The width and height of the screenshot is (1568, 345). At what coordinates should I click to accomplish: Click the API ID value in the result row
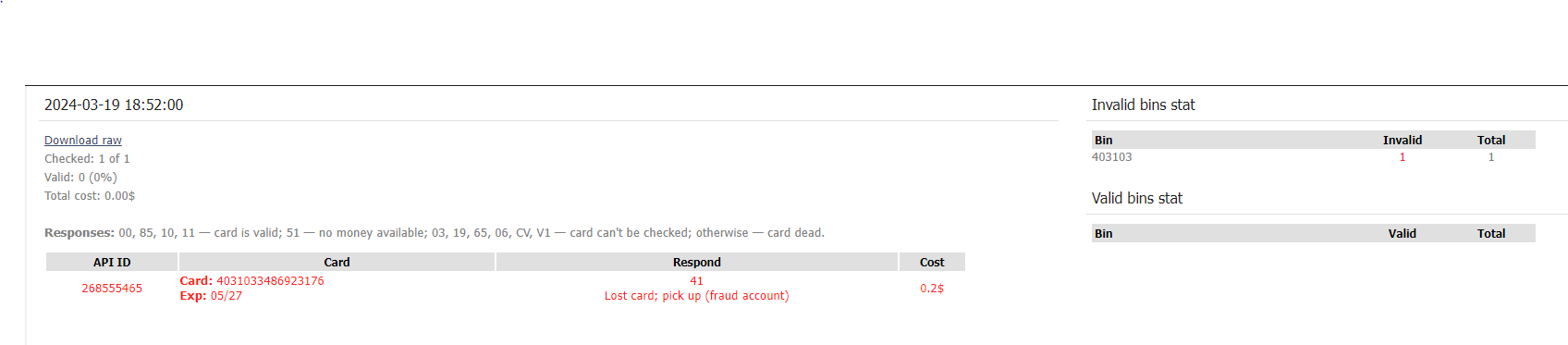click(x=112, y=289)
